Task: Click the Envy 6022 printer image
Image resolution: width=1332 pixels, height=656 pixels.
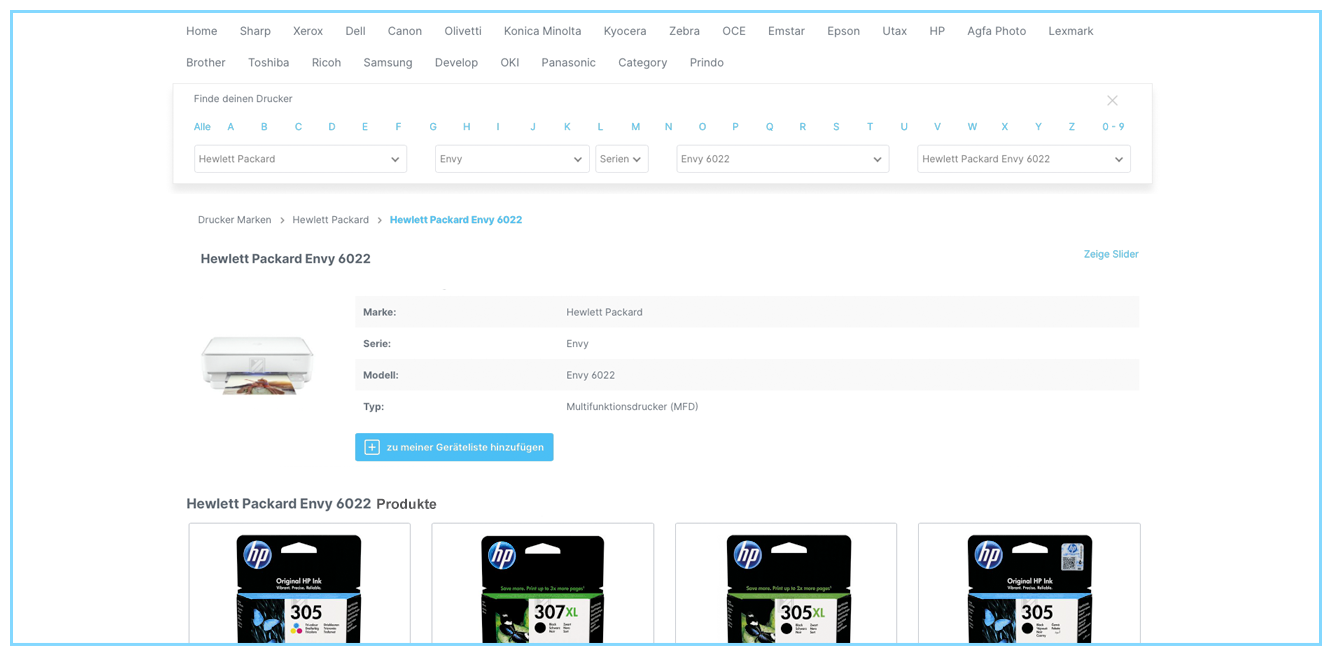Action: pyautogui.click(x=257, y=364)
